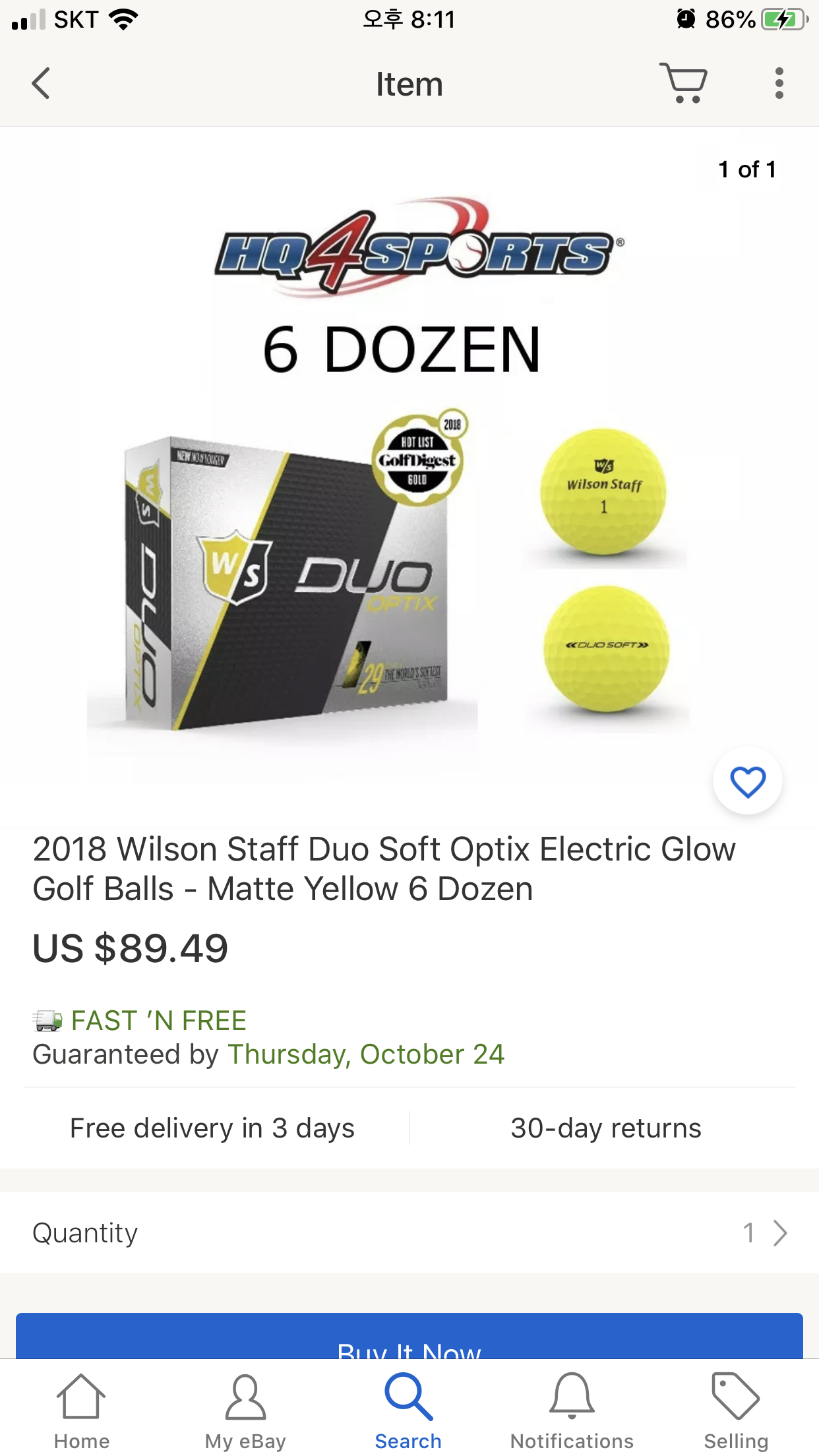Image resolution: width=819 pixels, height=1456 pixels.
Task: Tap the FAST 'N FREE truck icon
Action: coord(47,1021)
